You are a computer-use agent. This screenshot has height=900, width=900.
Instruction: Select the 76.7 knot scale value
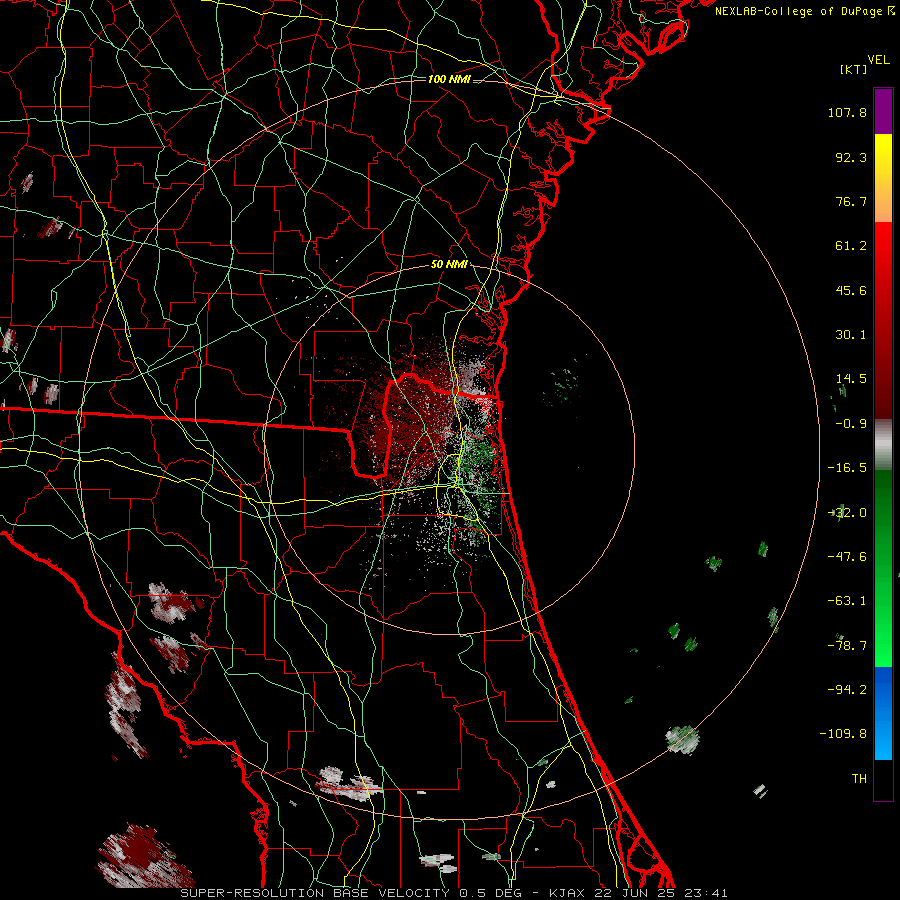tap(851, 201)
